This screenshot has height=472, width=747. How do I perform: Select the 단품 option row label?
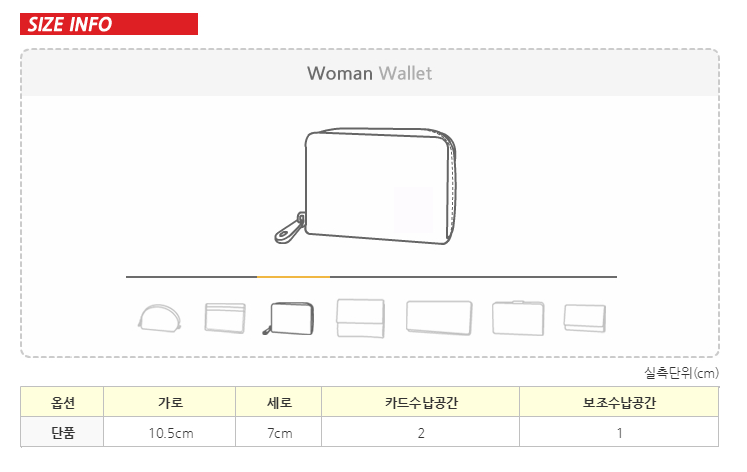(x=63, y=433)
